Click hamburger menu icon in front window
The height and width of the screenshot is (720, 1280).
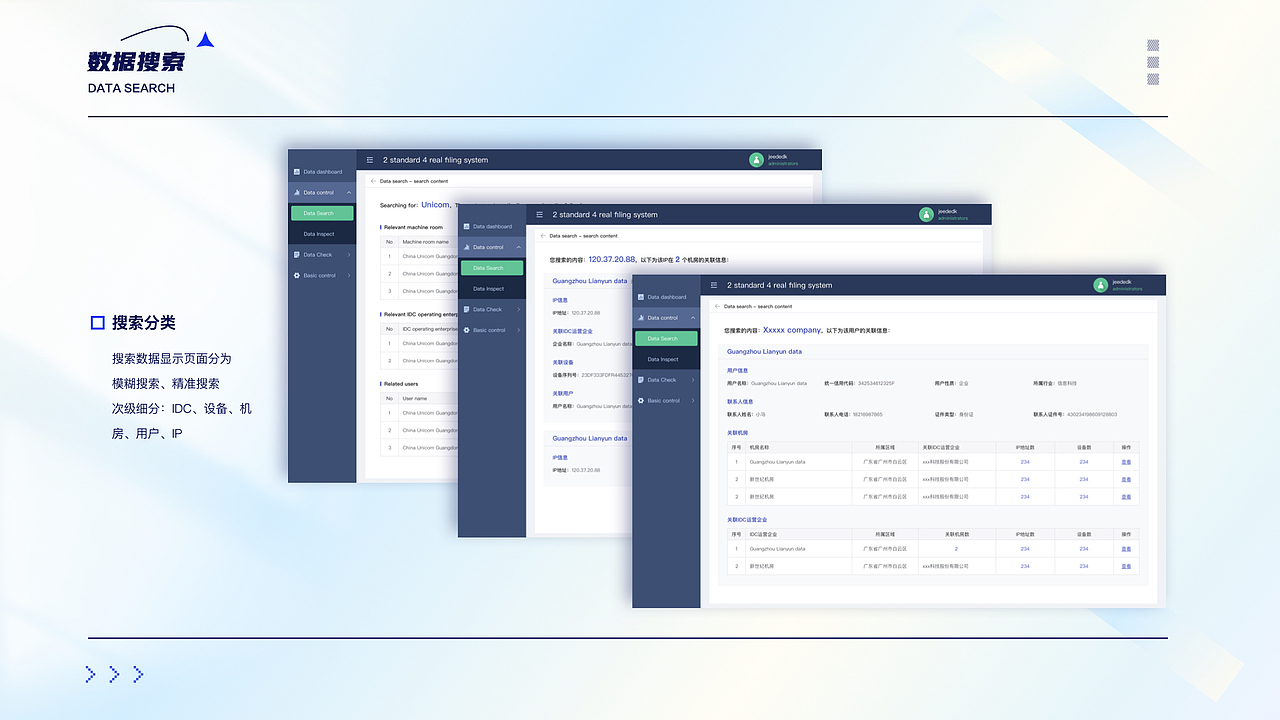(714, 285)
